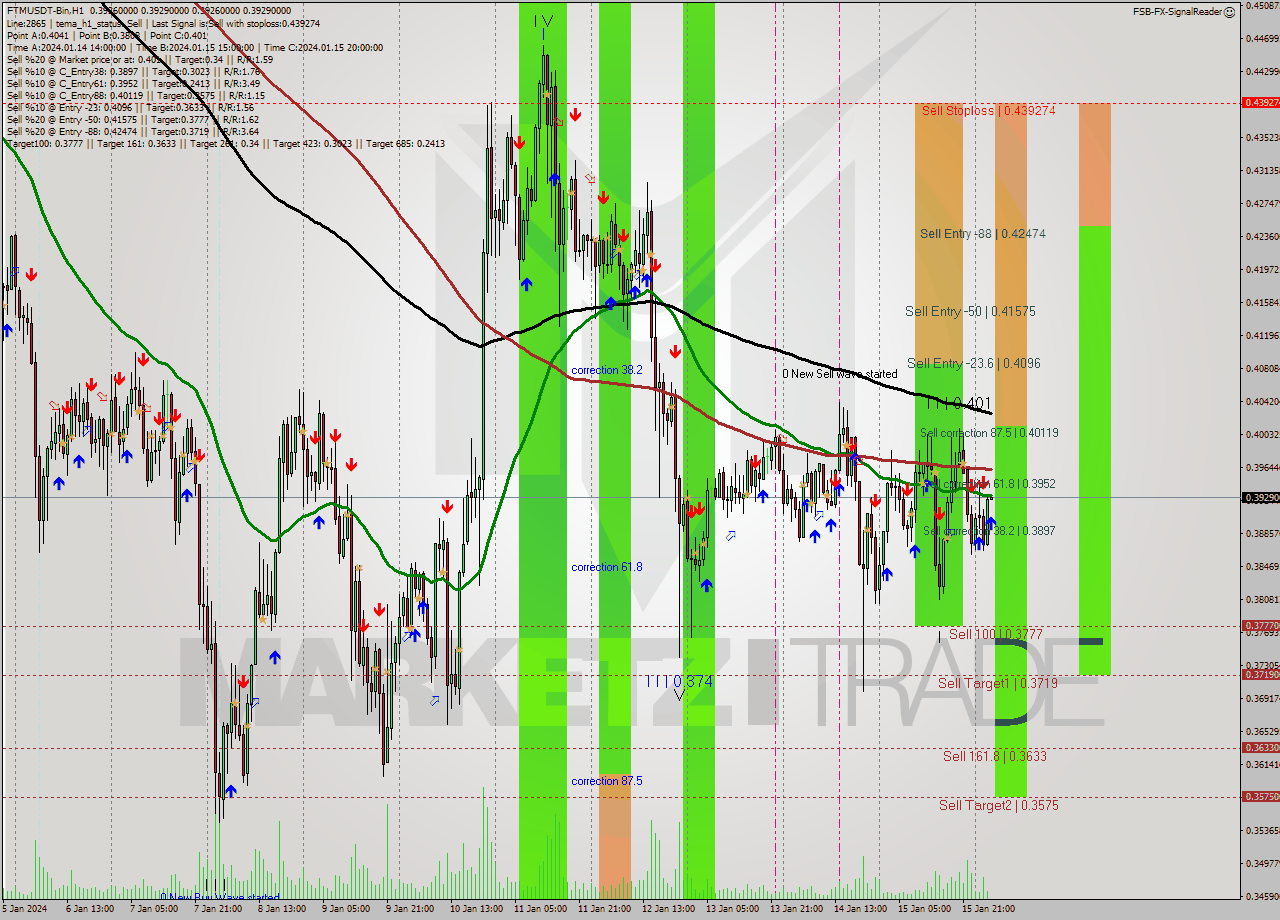Screen dimensions: 1280x920
Task: Click the '15 Jan 21:00' time axis label
Action: (988, 909)
